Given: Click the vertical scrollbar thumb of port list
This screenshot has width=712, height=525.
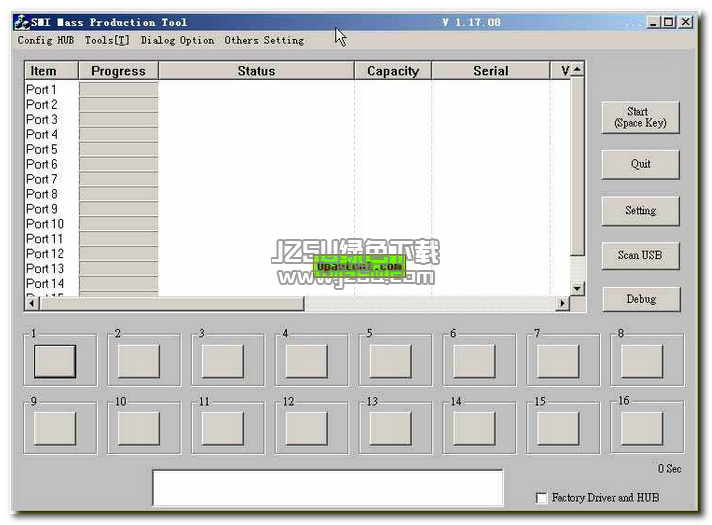Looking at the screenshot, I should 577,166.
